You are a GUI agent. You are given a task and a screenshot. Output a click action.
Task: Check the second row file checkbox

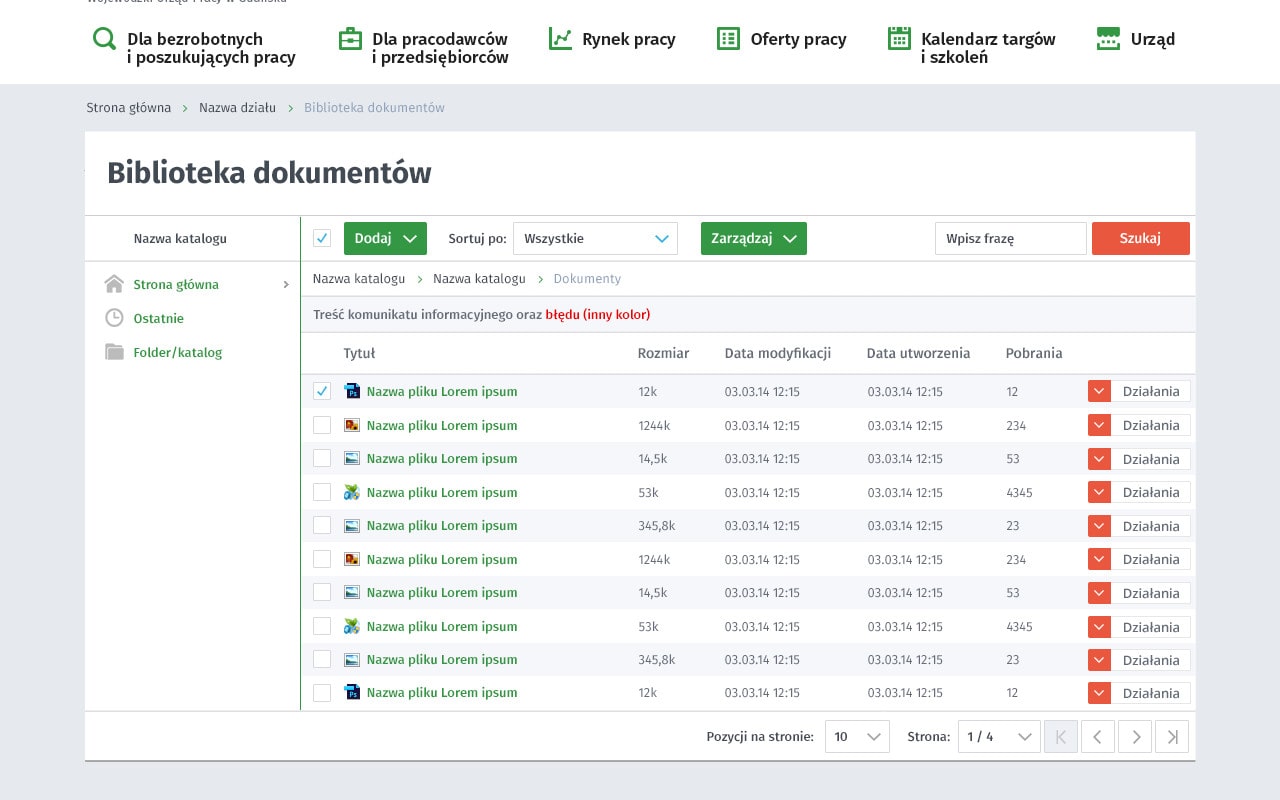322,425
